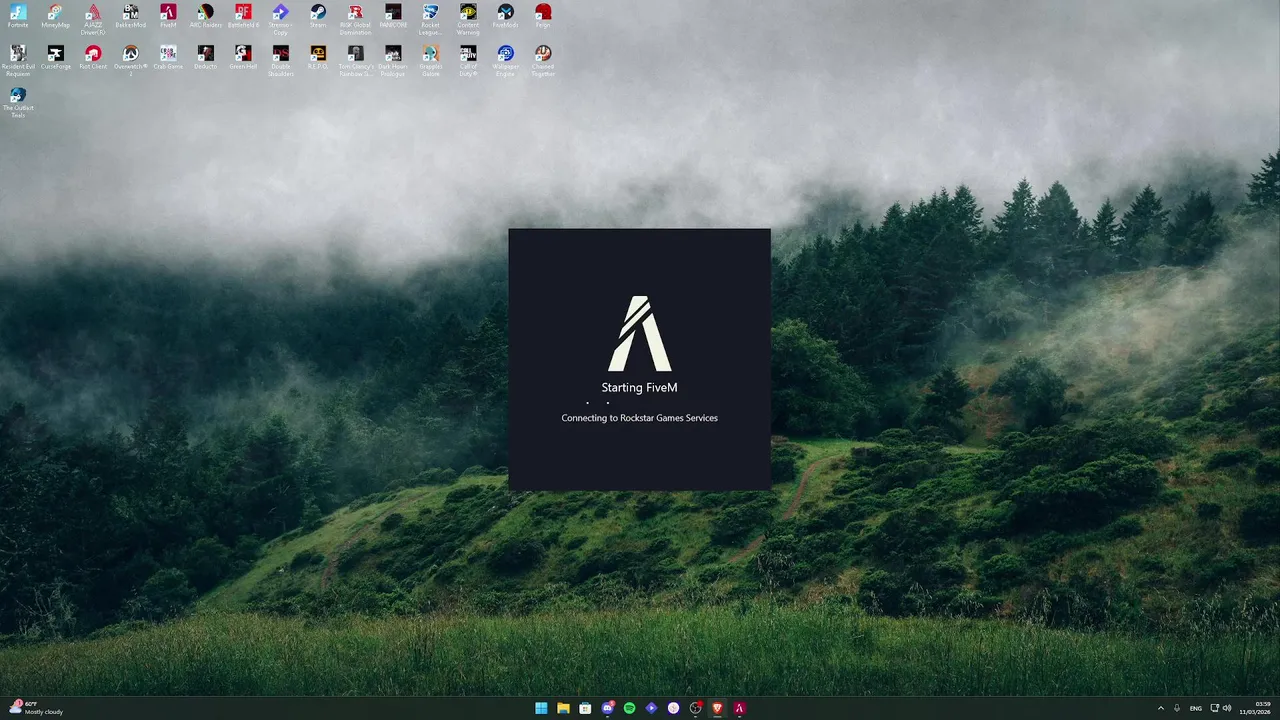Switch to Brave browser in the taskbar

pos(717,708)
